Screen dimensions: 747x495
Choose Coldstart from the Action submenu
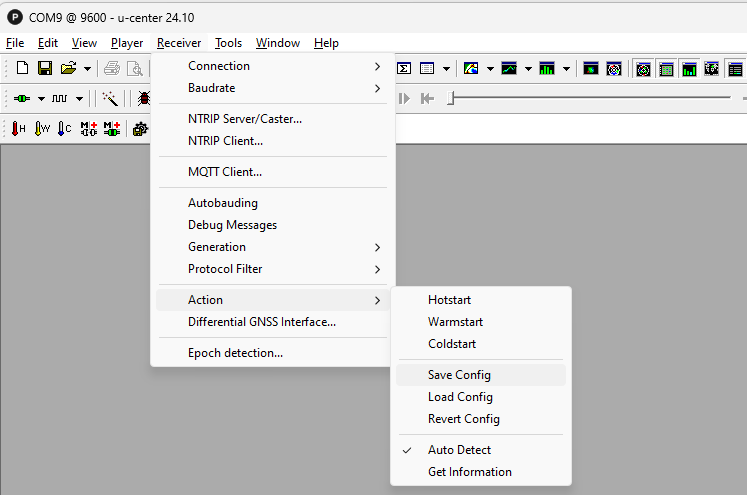tap(481, 344)
